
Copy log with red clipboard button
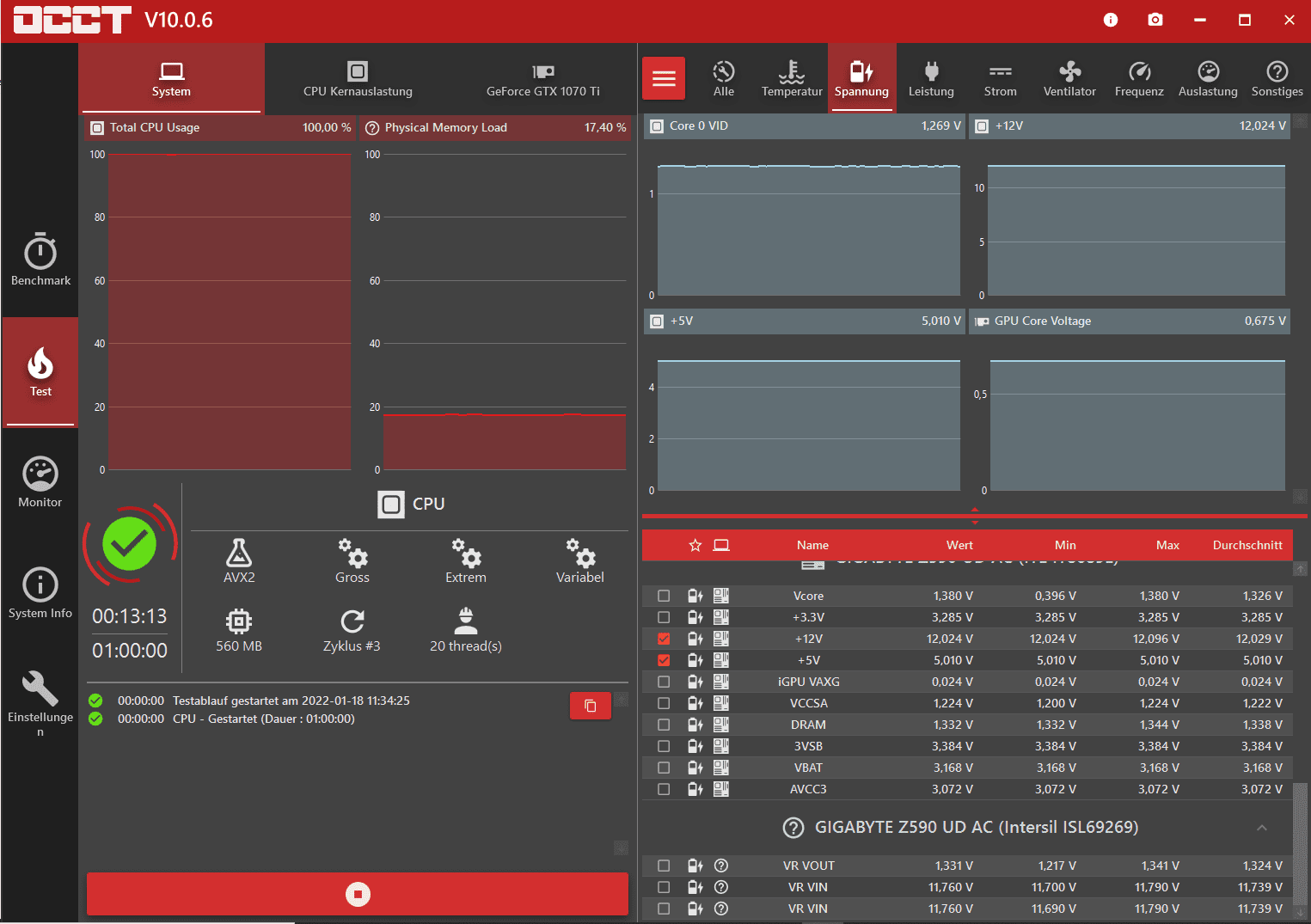tap(591, 706)
